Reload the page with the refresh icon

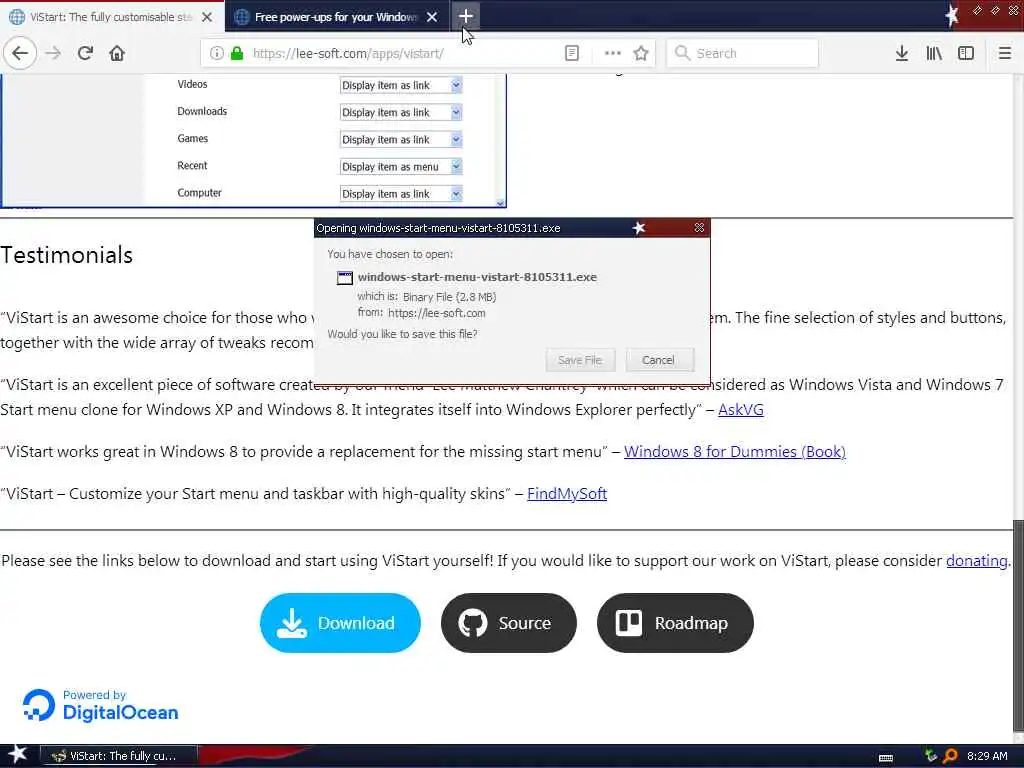85,53
